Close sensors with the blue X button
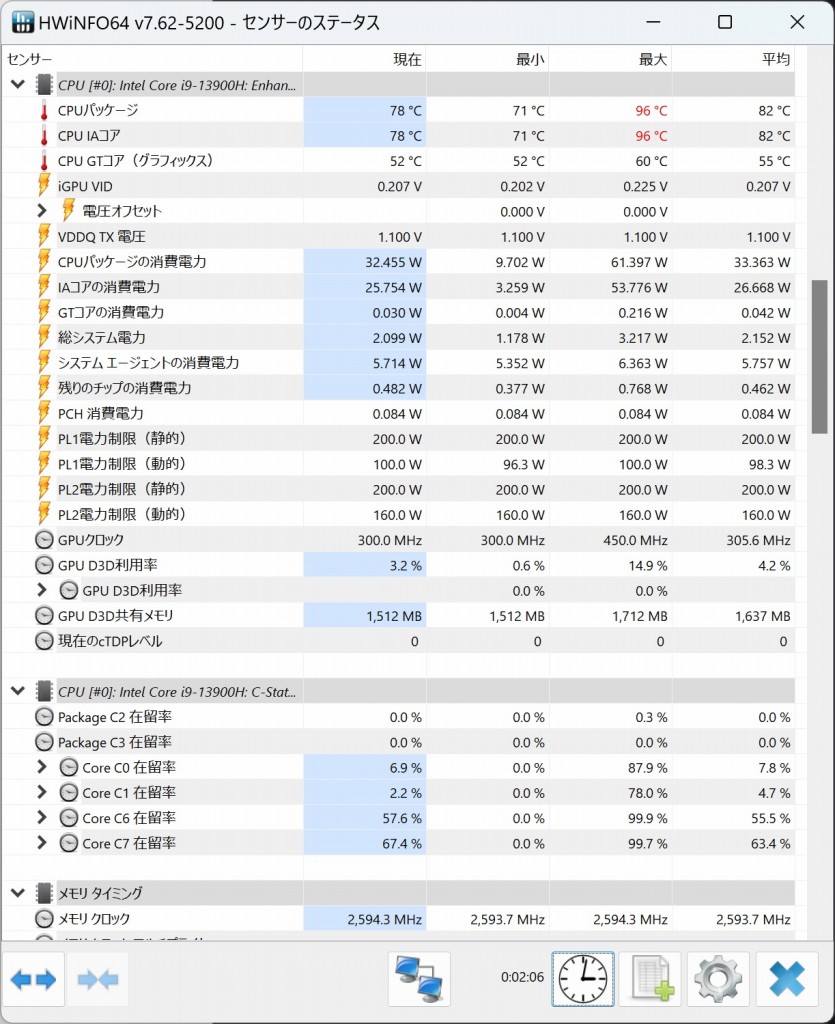The width and height of the screenshot is (835, 1024). pyautogui.click(x=786, y=979)
